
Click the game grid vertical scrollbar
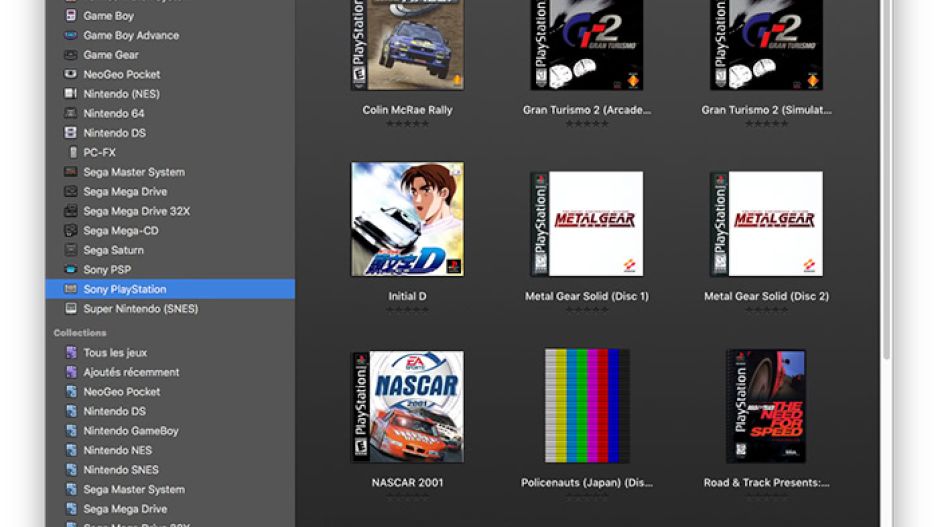click(x=887, y=179)
